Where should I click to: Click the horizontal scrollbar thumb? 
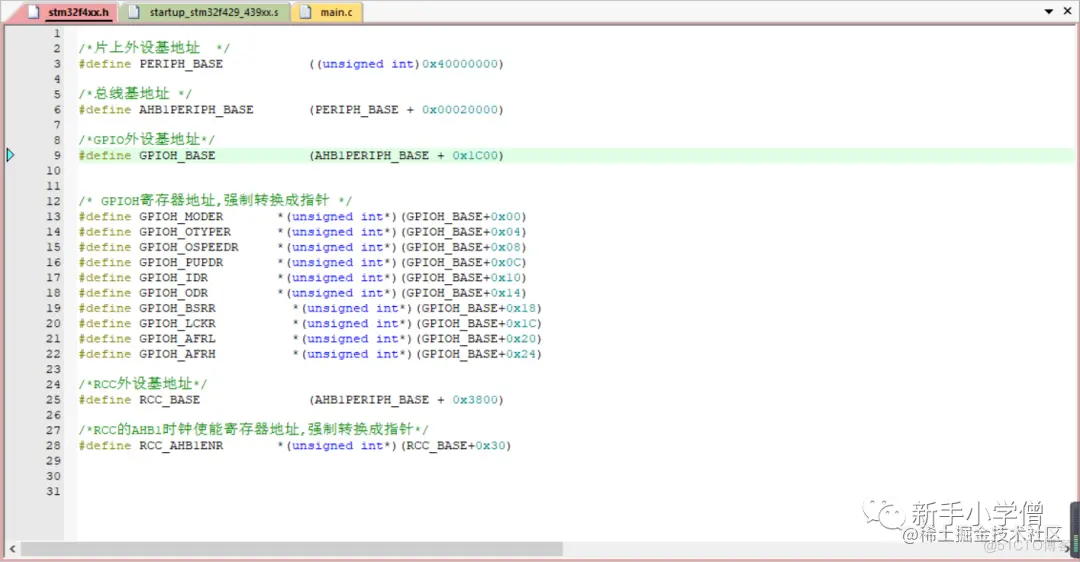[x=292, y=549]
